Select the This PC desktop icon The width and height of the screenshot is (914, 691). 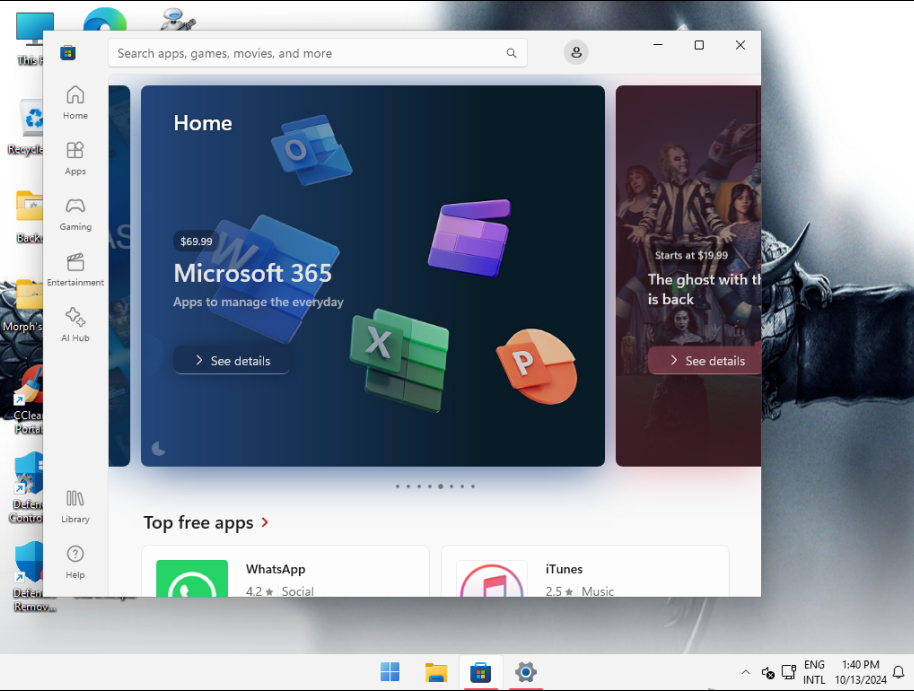(x=28, y=38)
